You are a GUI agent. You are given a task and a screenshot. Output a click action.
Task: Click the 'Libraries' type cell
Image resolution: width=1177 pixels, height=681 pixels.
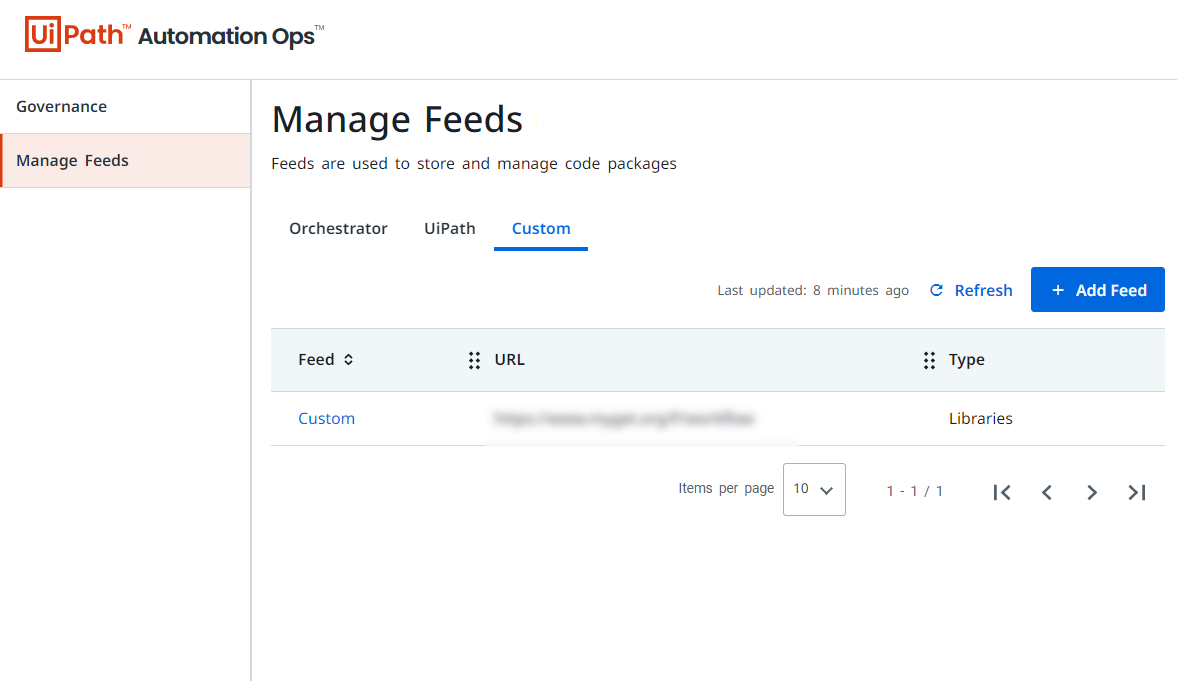point(980,418)
